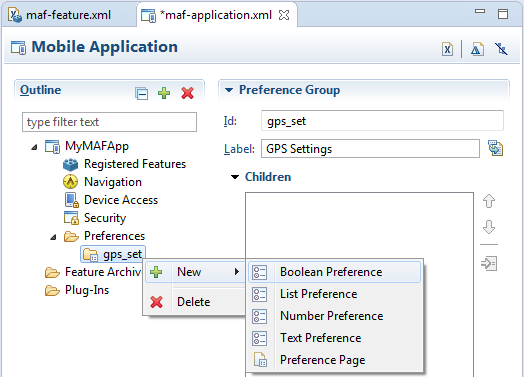Viewport: 524px width, 377px height.
Task: Click the Label field containing GPS Settings
Action: click(x=370, y=149)
